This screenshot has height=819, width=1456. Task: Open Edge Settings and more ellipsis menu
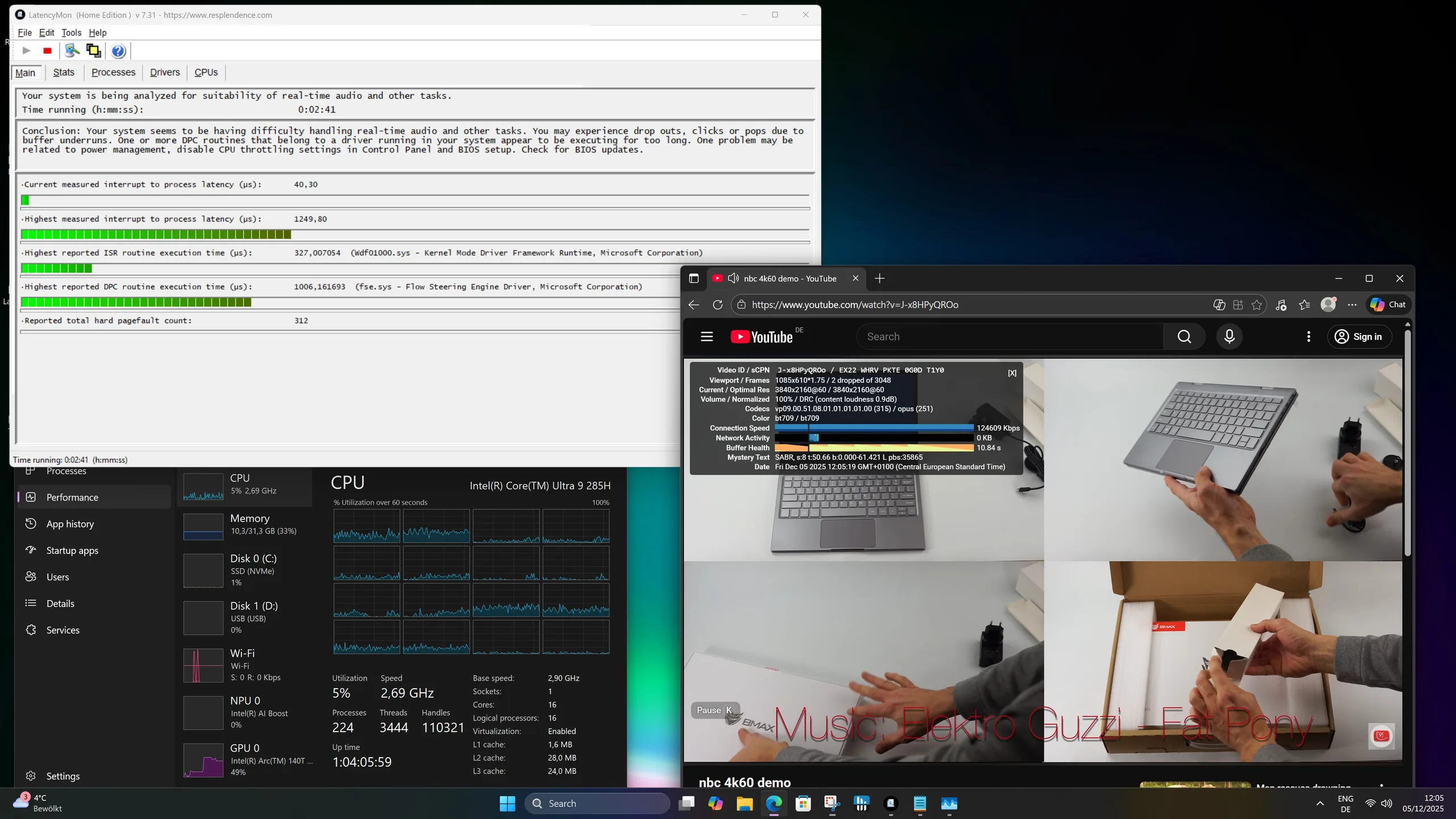coord(1352,305)
